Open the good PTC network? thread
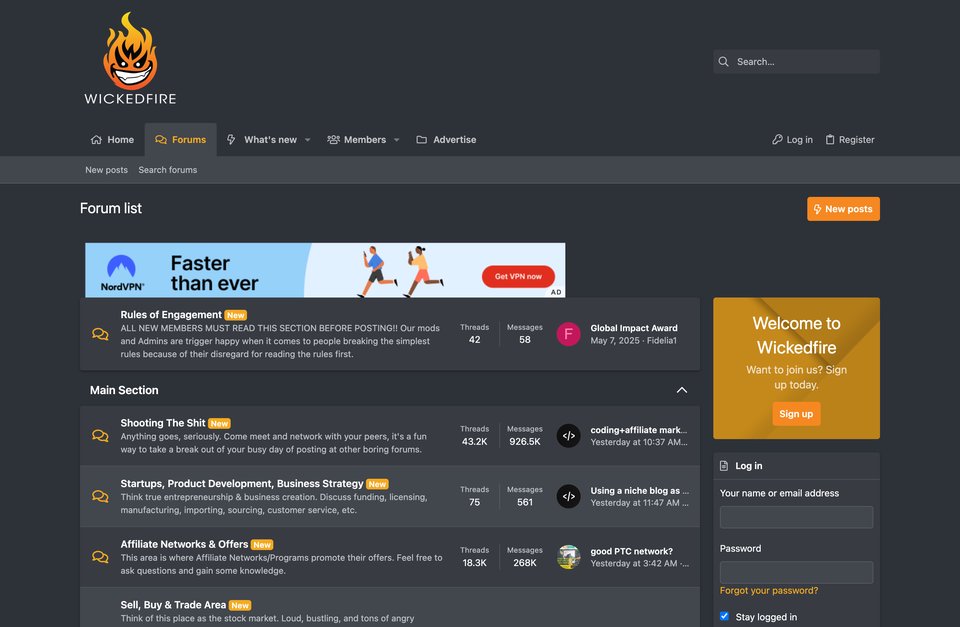 [x=631, y=551]
